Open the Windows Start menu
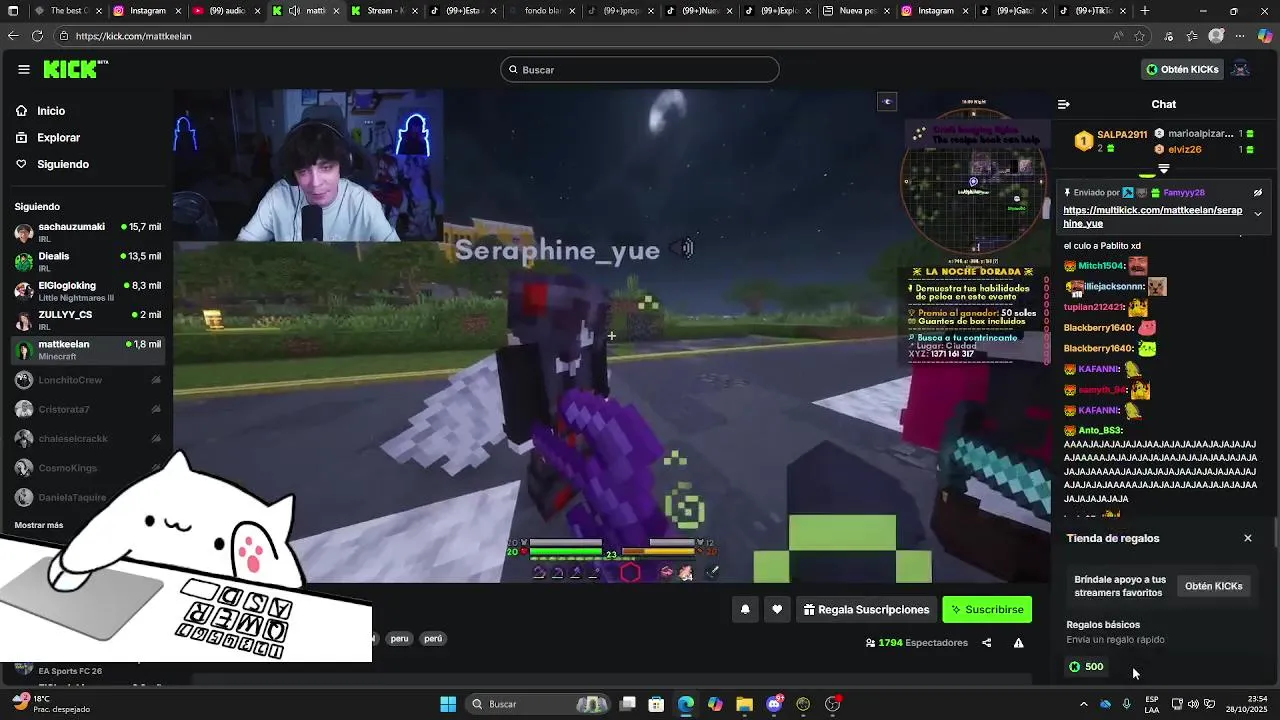Screen dimensions: 1280x720 448,704
